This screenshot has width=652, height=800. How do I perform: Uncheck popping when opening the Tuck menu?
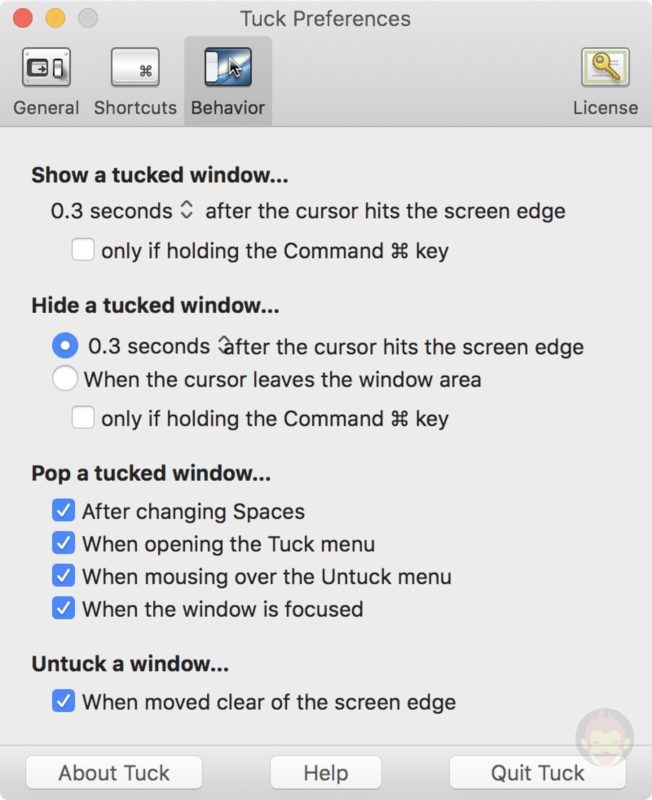[63, 543]
